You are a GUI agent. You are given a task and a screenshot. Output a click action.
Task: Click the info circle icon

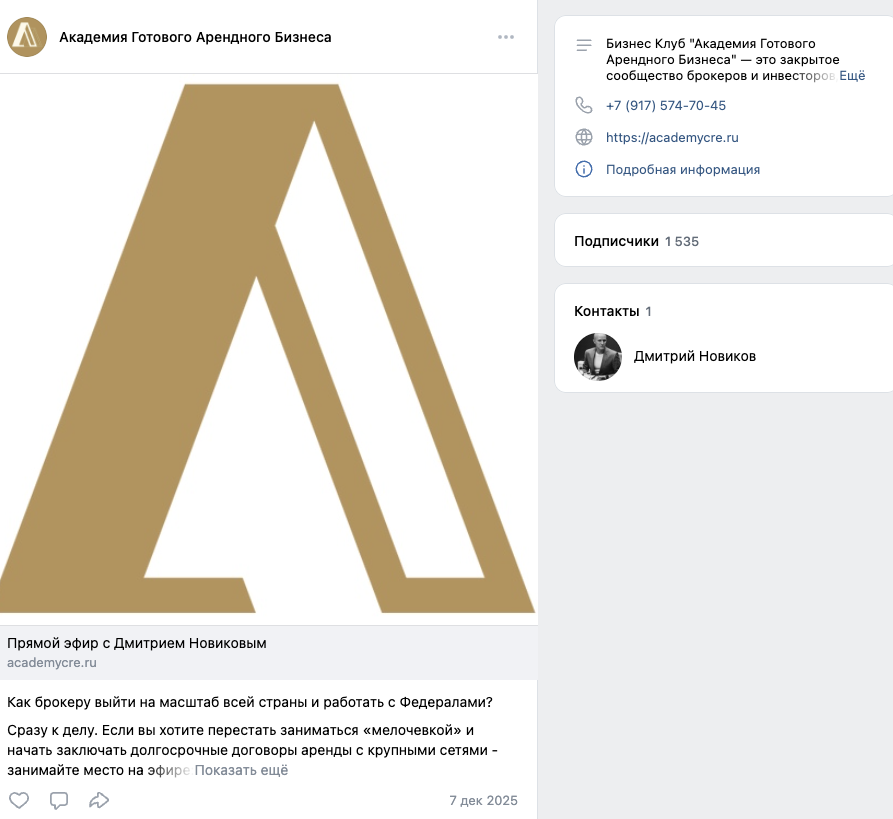tap(584, 170)
